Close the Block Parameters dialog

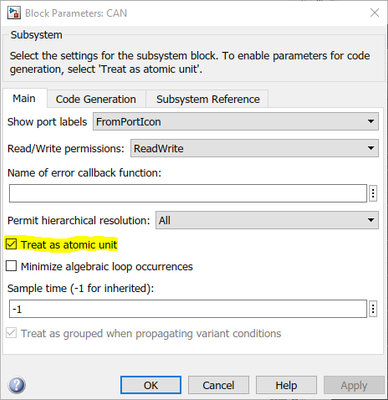[375, 13]
